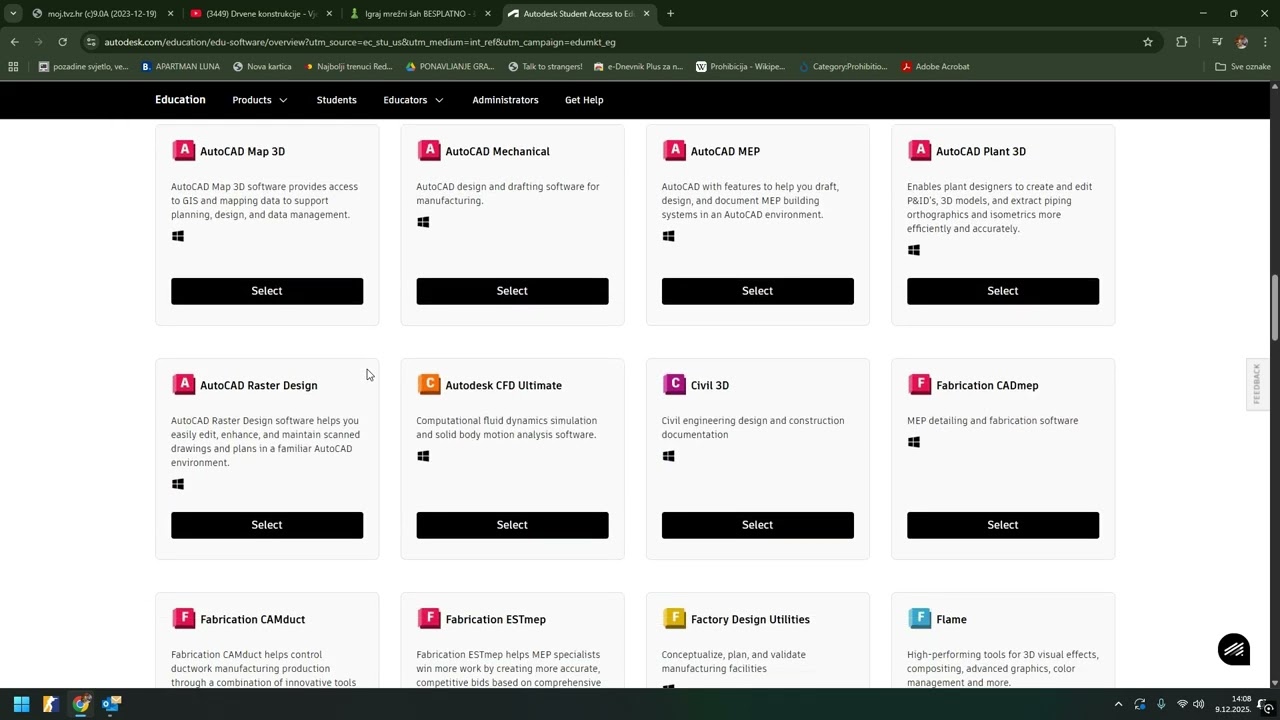The image size is (1280, 720).
Task: Open the Get Help navigation item
Action: pos(584,100)
